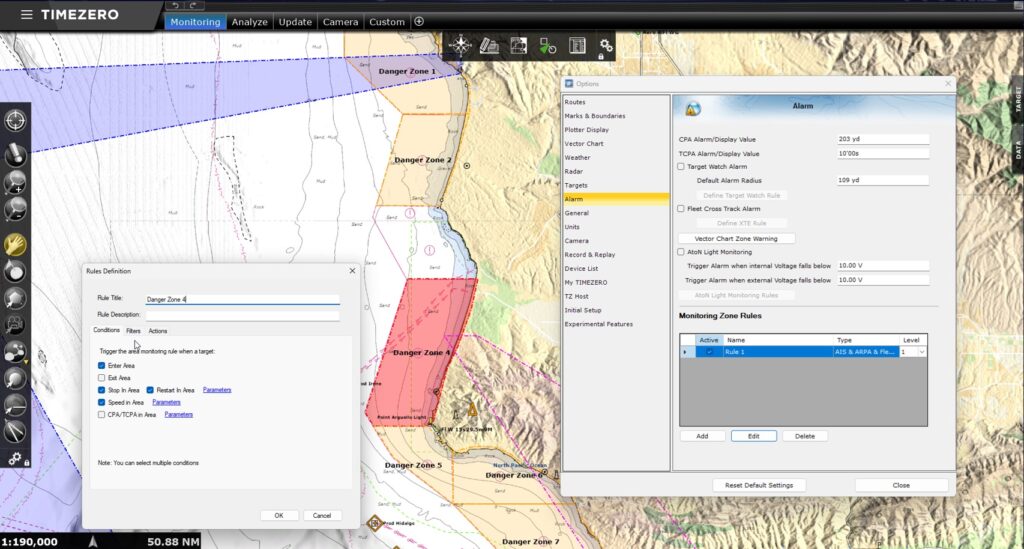
Task: Select the yellow hand pan tool
Action: coord(15,244)
